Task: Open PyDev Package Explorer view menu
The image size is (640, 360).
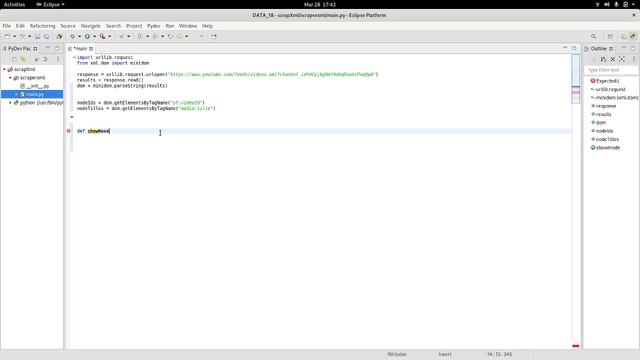Action: click(x=58, y=59)
